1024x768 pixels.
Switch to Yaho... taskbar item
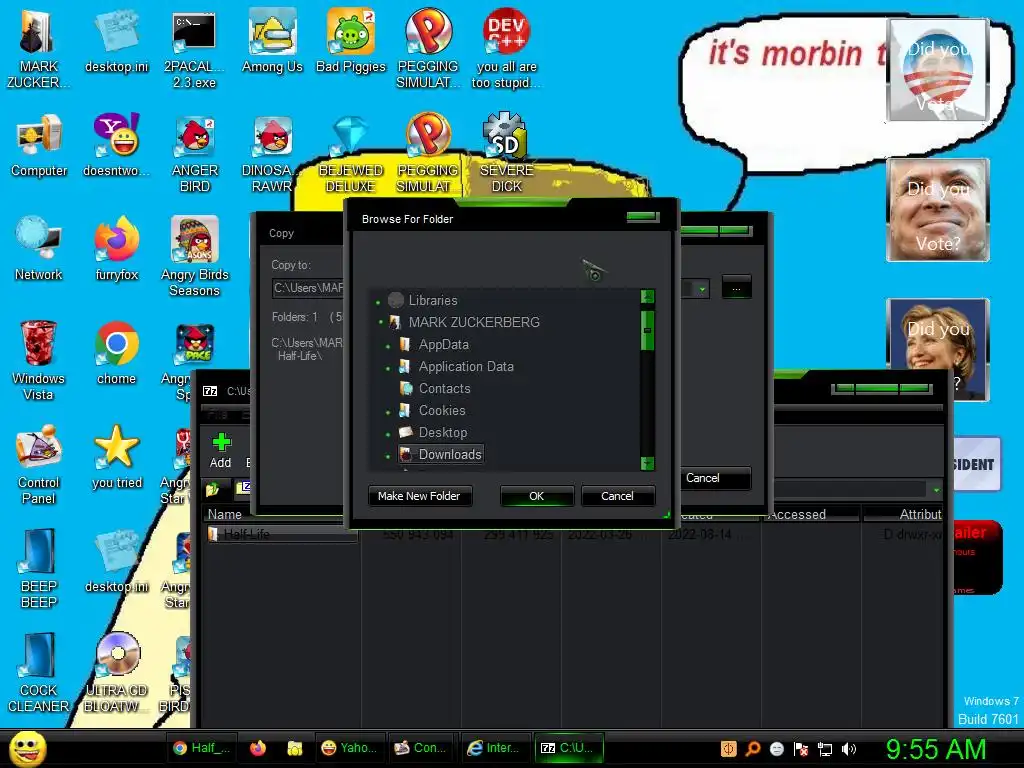349,748
